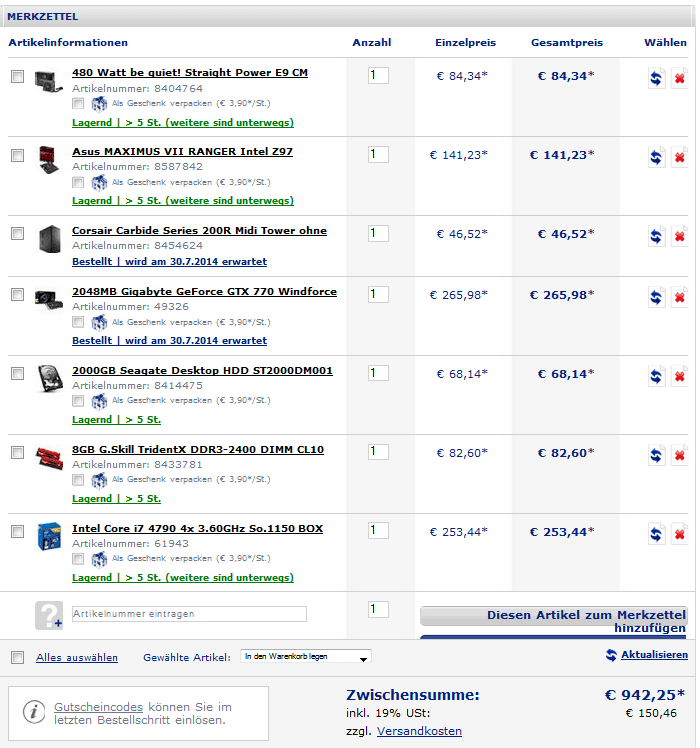
Task: Remove Asus MAXIMUS VII RANGER from list
Action: [x=679, y=157]
